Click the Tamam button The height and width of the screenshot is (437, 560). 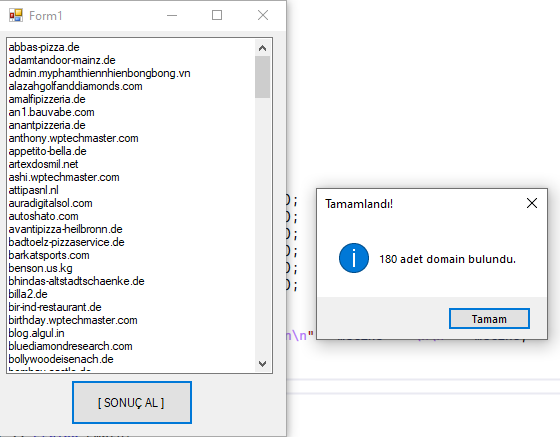(489, 318)
